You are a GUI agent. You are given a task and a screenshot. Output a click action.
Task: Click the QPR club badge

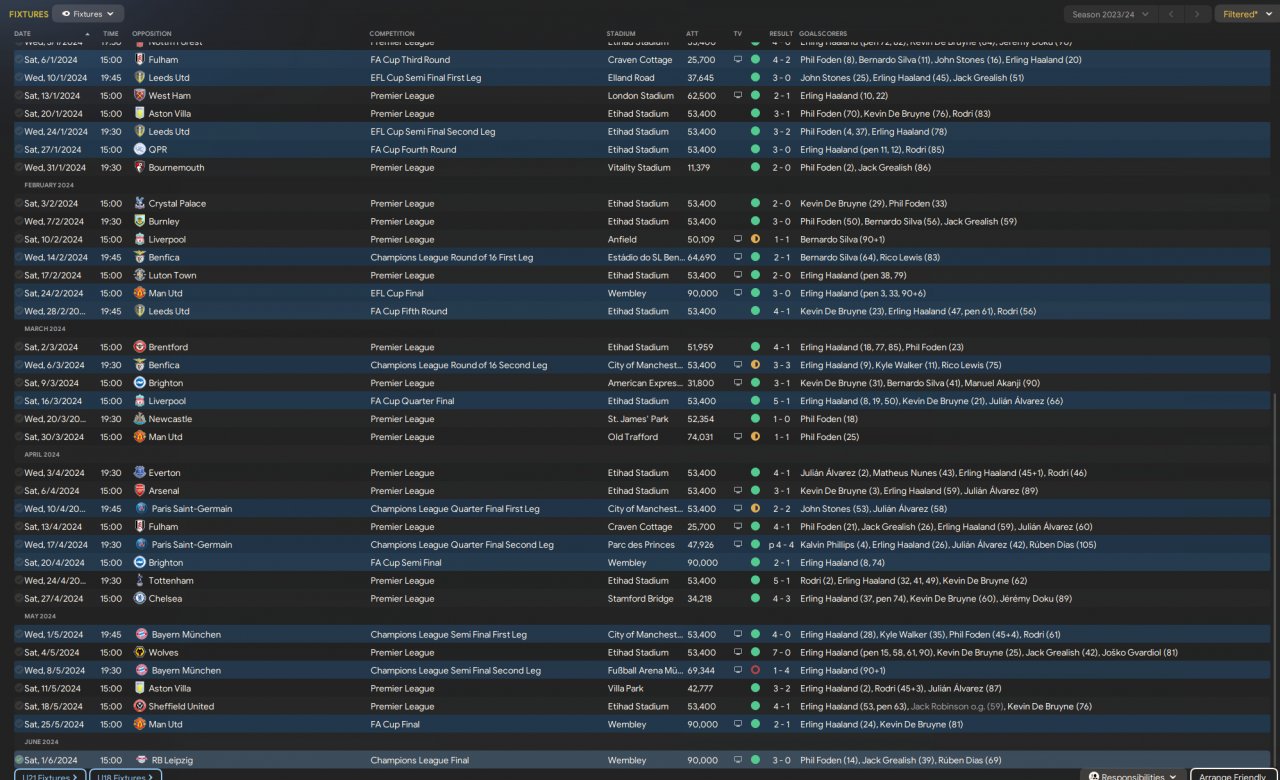coord(139,150)
